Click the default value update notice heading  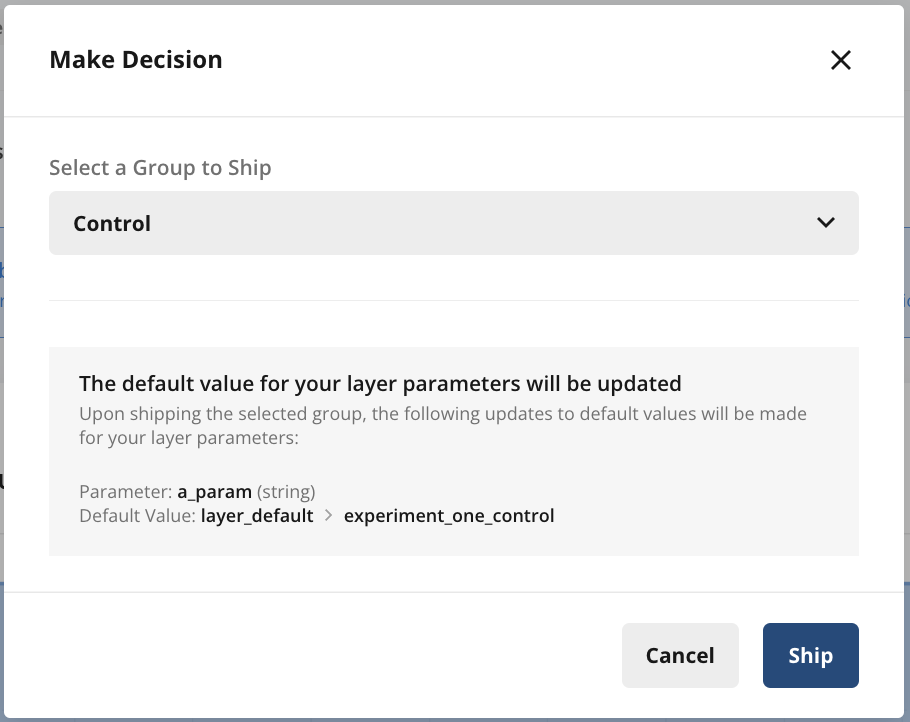point(380,383)
